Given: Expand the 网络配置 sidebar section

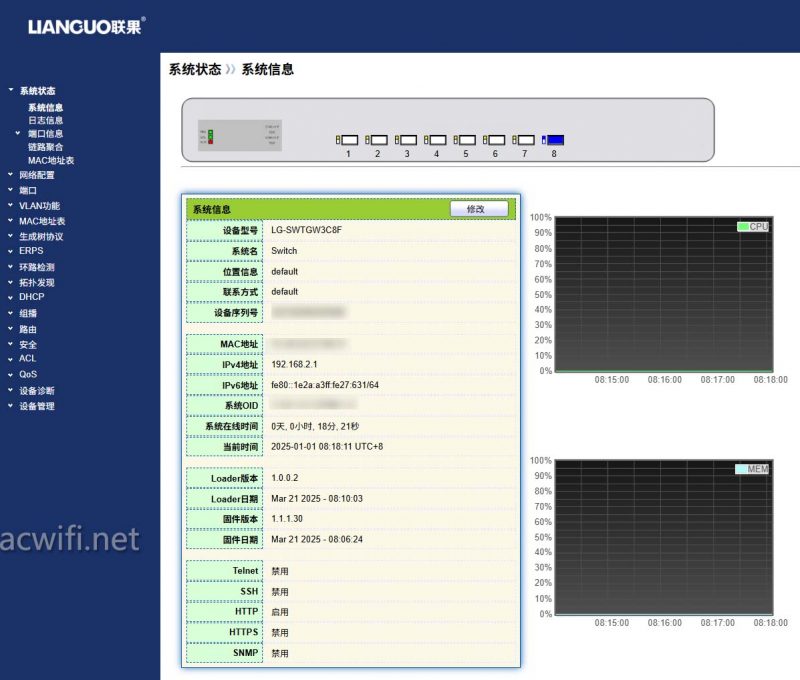Looking at the screenshot, I should [40, 175].
